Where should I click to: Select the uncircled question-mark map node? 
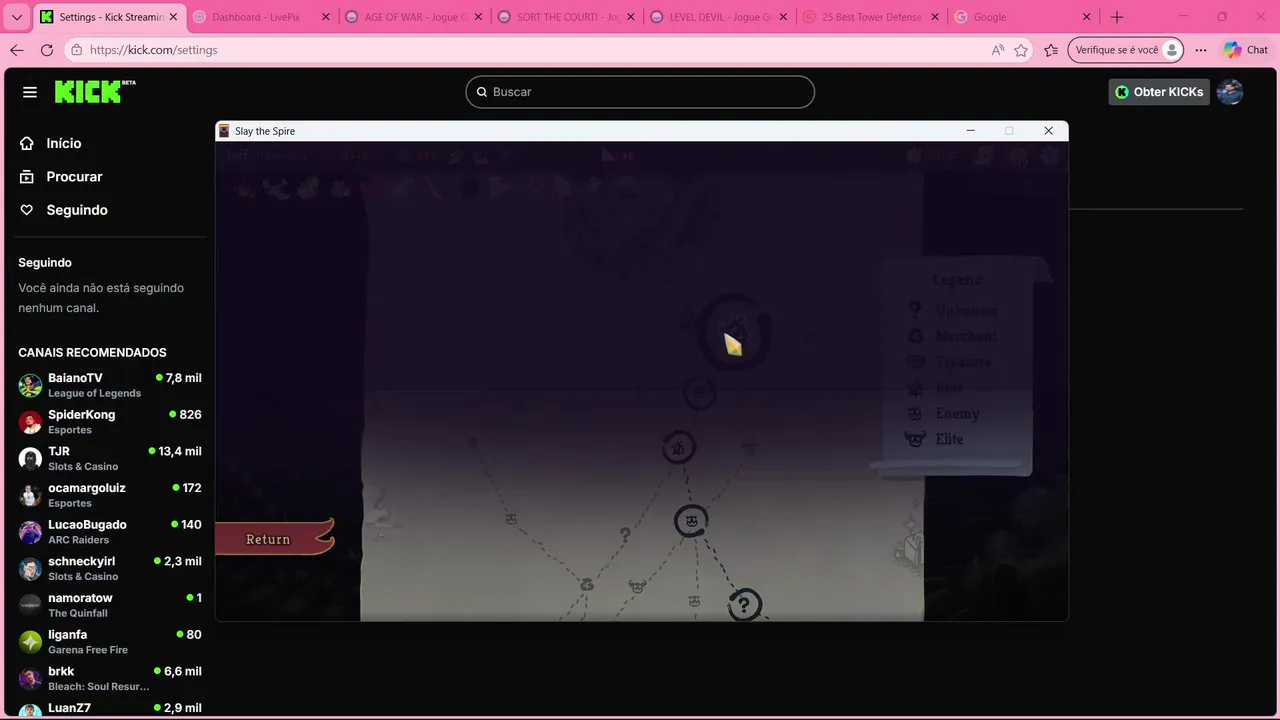tap(625, 535)
